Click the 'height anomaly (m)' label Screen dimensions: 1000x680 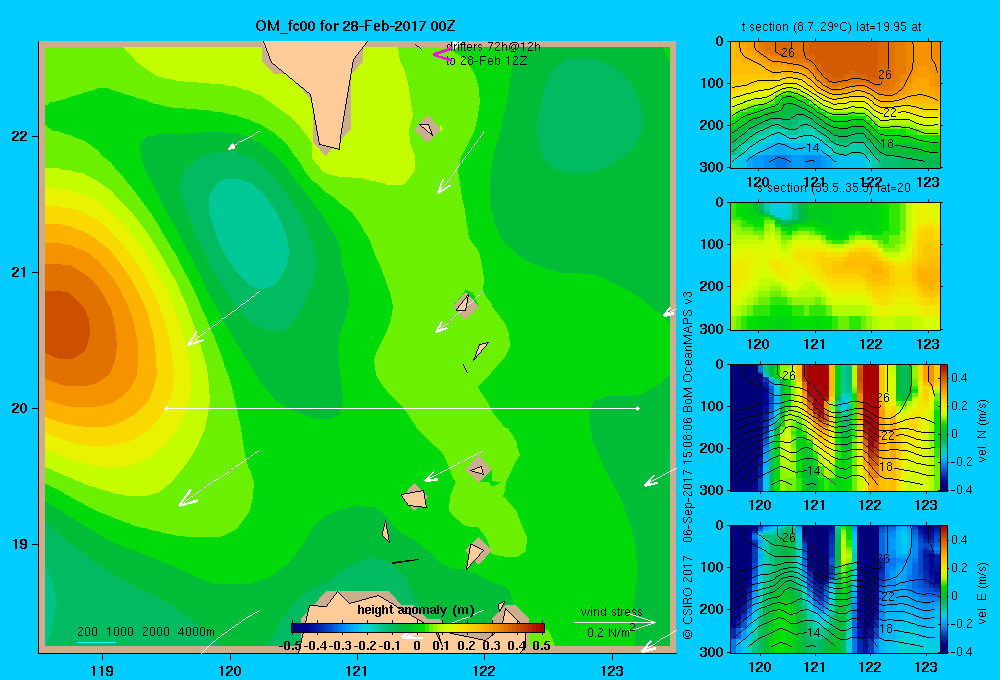416,610
